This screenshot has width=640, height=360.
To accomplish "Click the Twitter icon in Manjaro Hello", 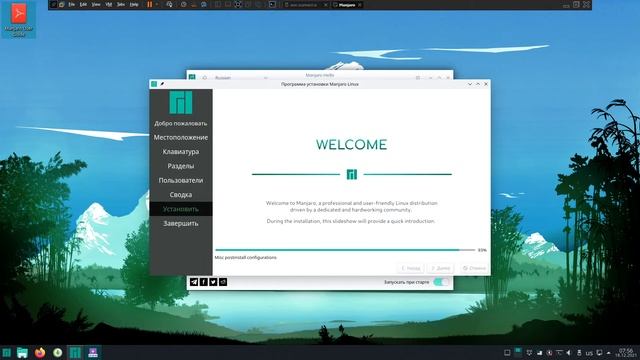I will [213, 282].
